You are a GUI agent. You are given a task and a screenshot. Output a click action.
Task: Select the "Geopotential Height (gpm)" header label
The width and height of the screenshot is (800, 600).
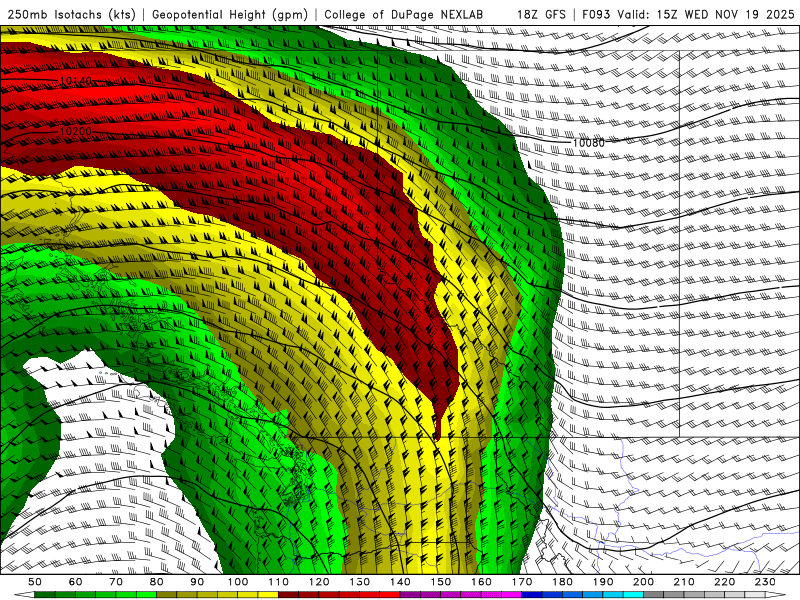pyautogui.click(x=230, y=14)
